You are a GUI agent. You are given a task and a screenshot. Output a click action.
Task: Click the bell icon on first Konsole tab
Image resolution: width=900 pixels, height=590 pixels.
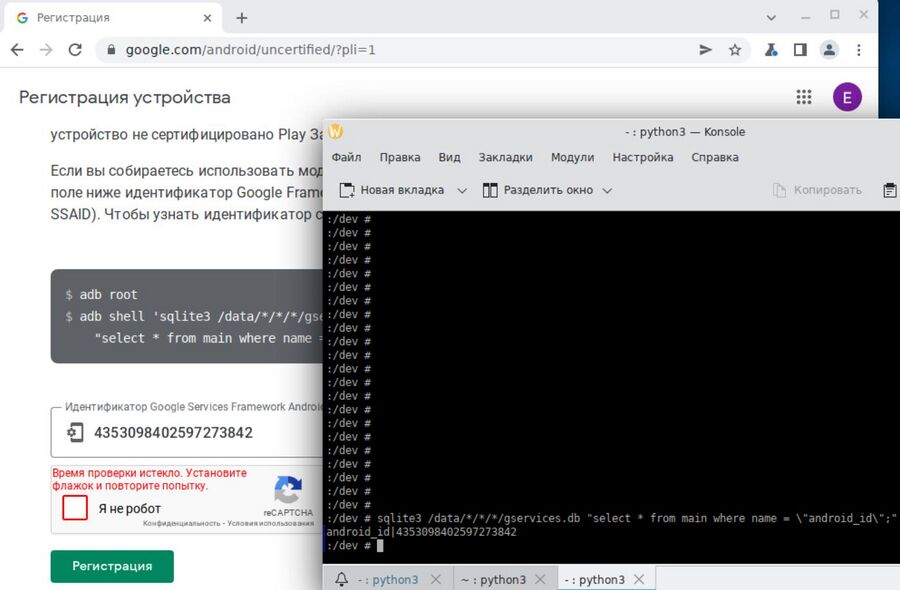pyautogui.click(x=341, y=579)
